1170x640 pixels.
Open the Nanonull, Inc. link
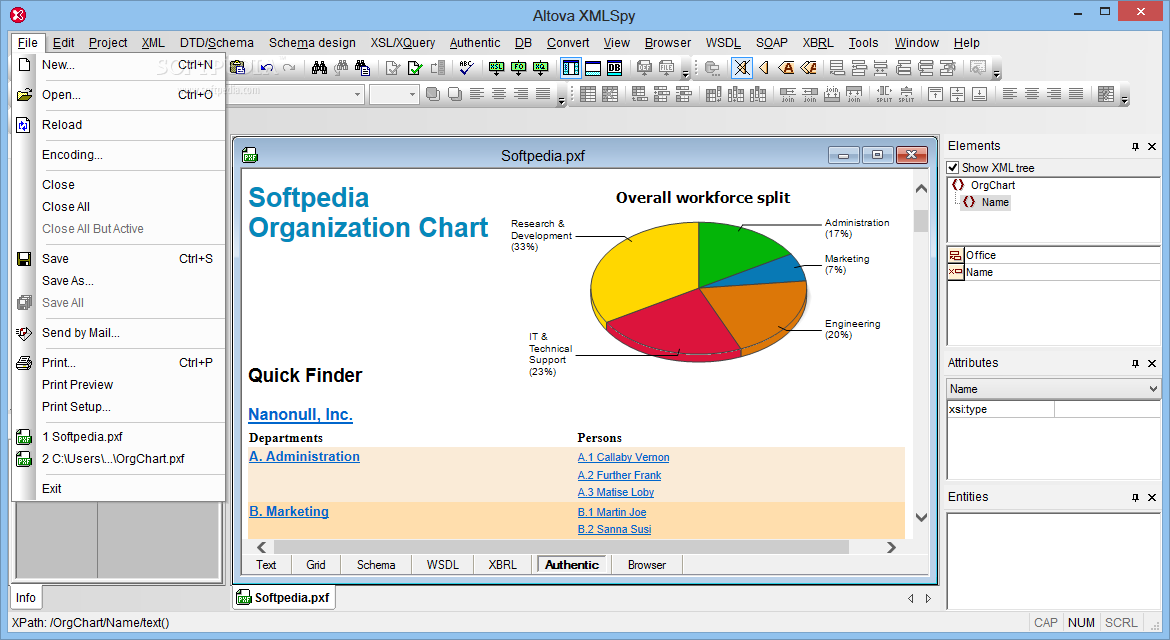pyautogui.click(x=301, y=415)
